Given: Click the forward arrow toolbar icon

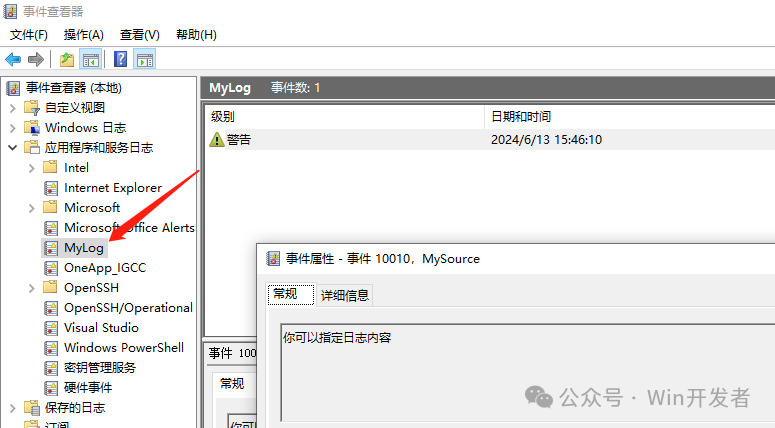Looking at the screenshot, I should pos(36,60).
